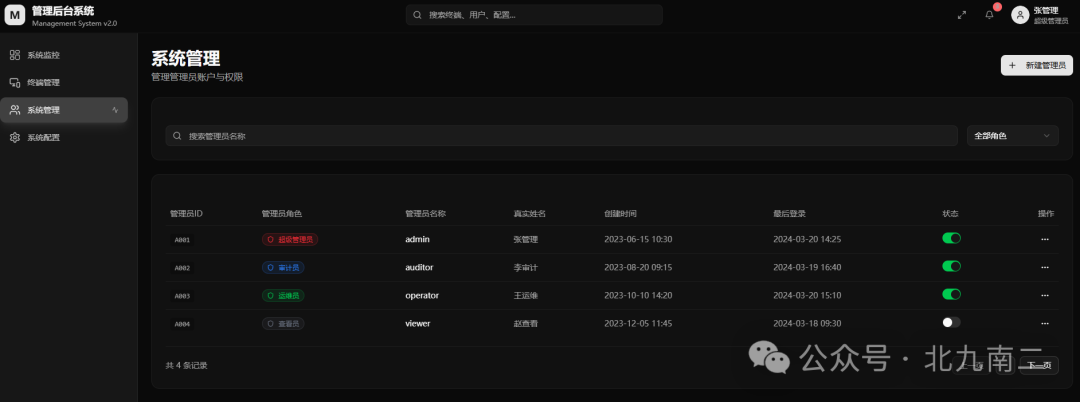Open actions menu for auditor row
Viewport: 1080px width, 402px height.
(1045, 267)
